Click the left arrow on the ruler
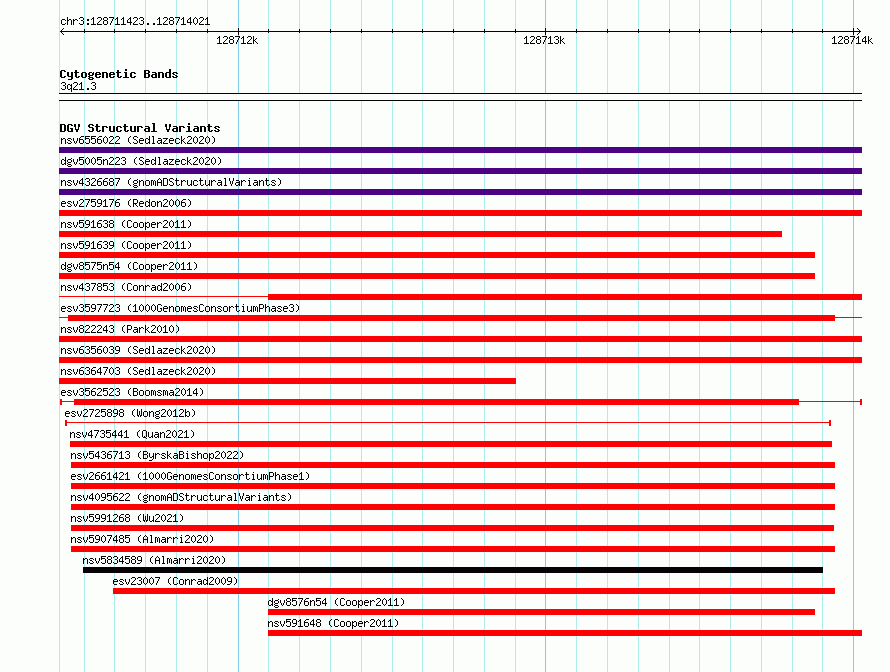Viewport: 890px width, 672px height. pos(62,32)
